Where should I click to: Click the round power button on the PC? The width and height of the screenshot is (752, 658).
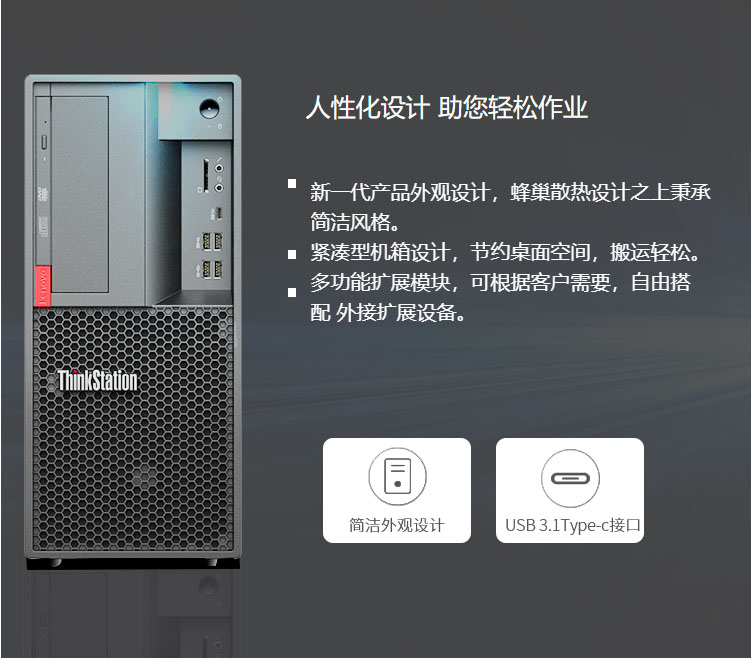[x=209, y=108]
